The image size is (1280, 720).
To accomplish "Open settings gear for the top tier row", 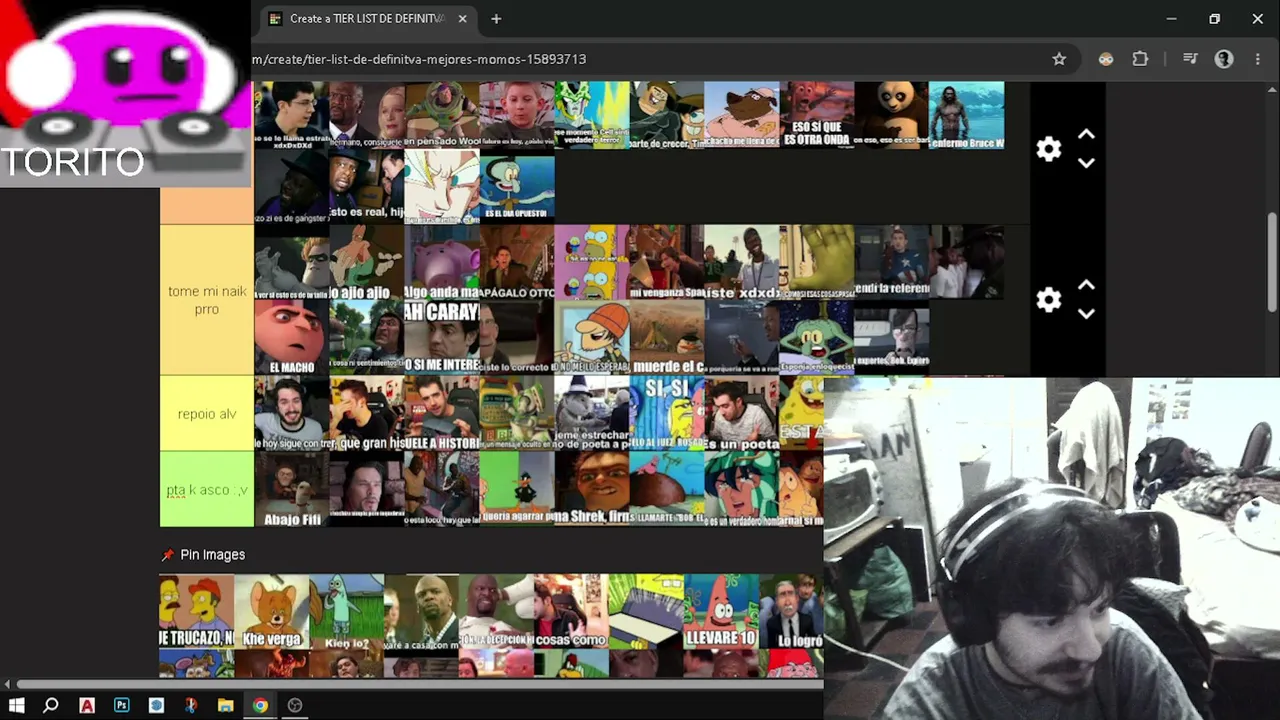I will click(x=1048, y=149).
